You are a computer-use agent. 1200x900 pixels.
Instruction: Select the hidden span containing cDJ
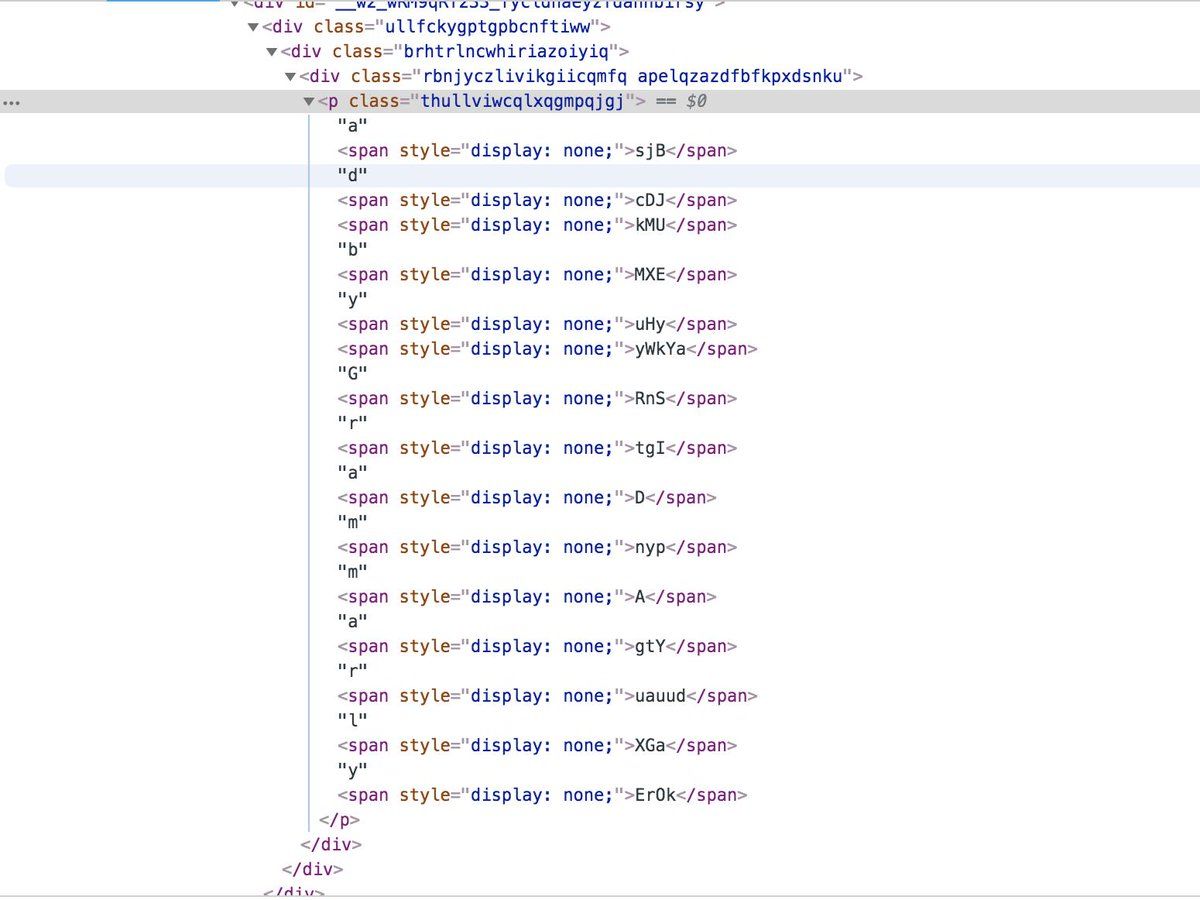point(537,201)
